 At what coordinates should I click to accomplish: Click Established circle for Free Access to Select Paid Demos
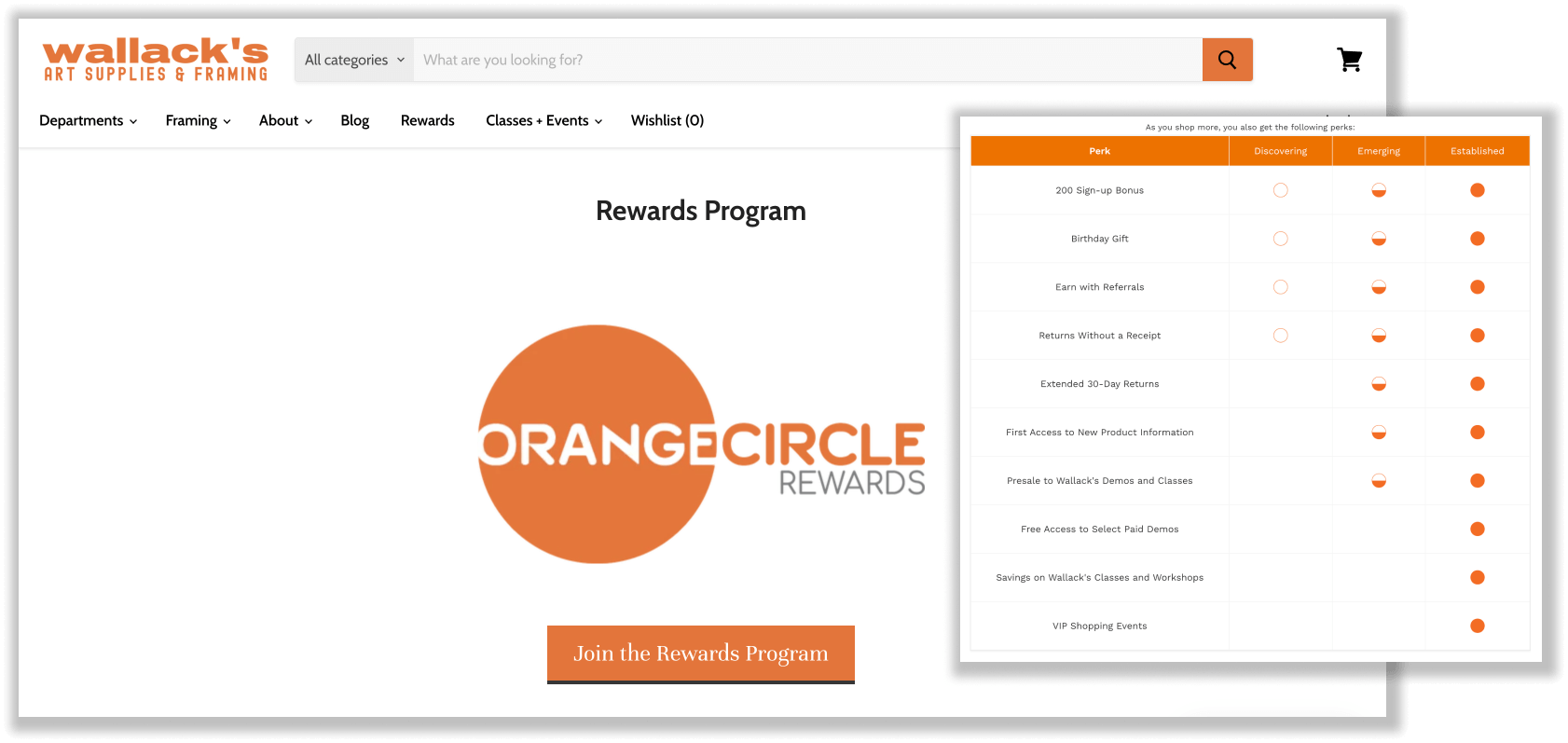1478,530
